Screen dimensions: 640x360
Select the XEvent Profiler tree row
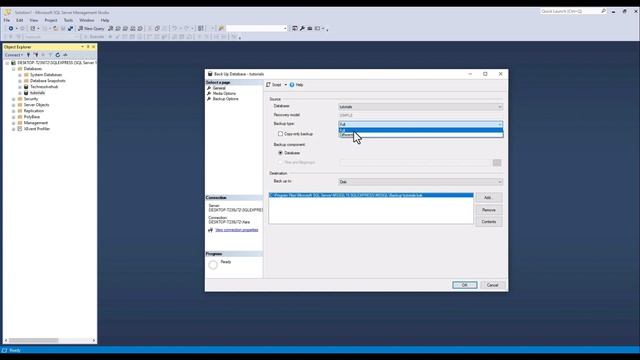click(37, 129)
